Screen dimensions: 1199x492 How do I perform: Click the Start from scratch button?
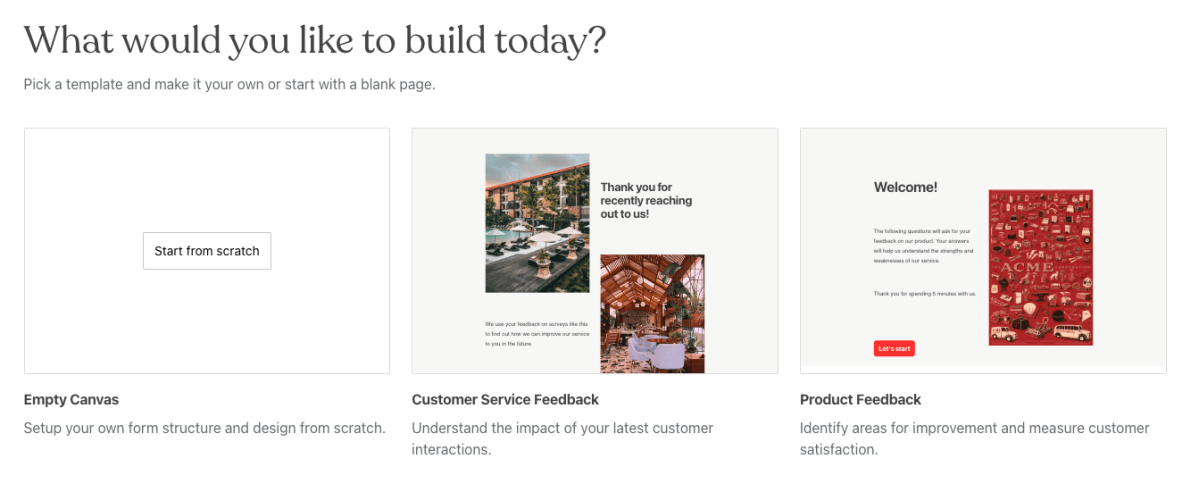tap(207, 251)
